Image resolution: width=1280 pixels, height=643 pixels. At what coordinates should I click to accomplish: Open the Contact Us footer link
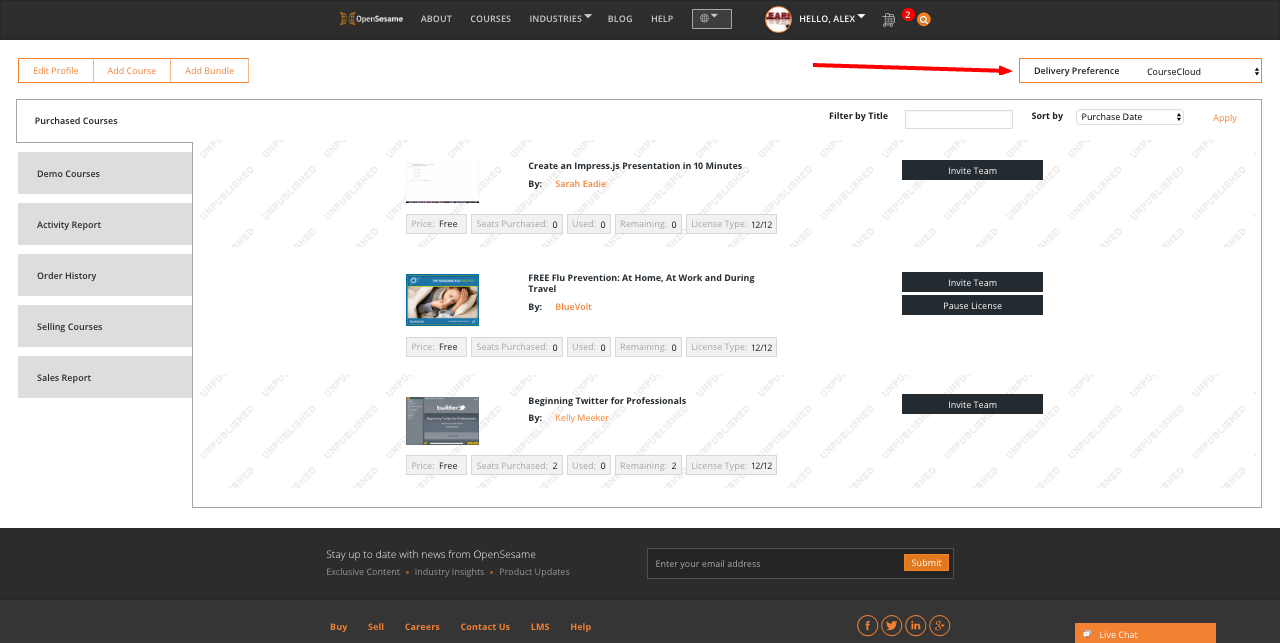coord(485,627)
